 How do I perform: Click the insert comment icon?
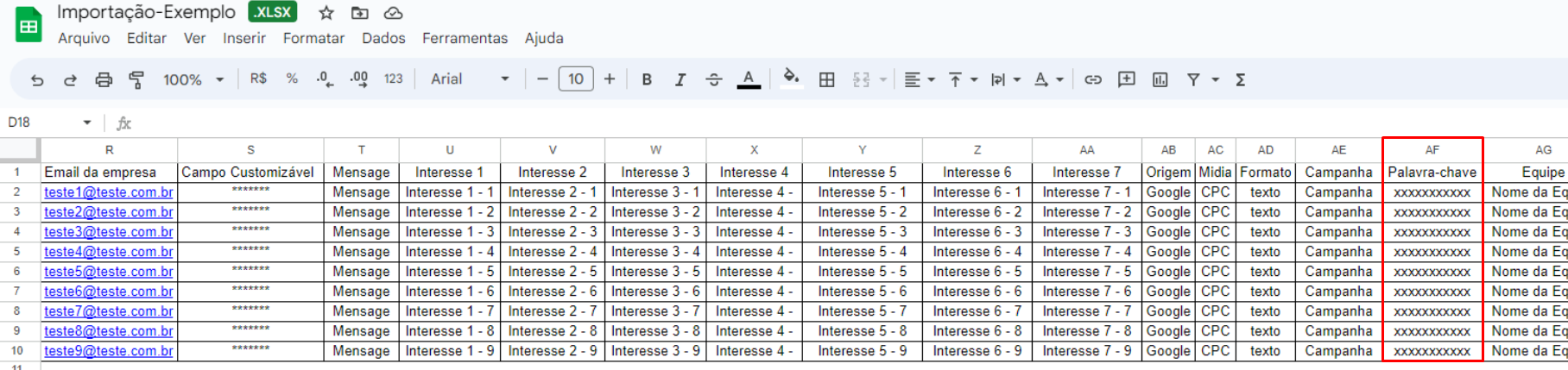(1126, 79)
